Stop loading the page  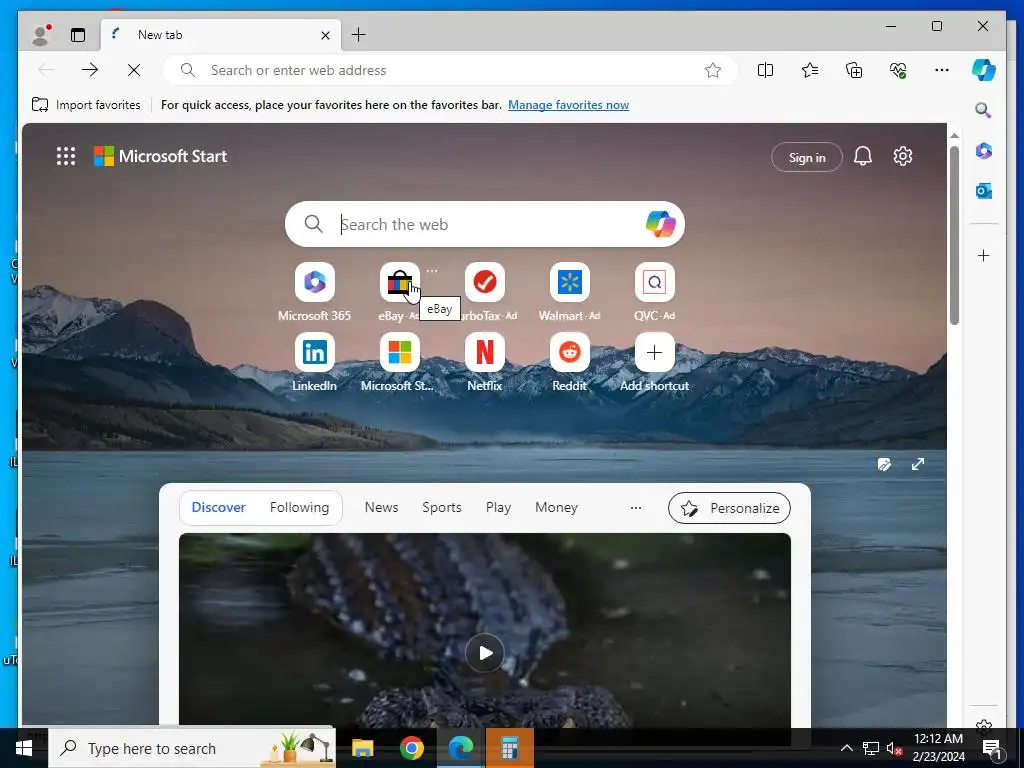pyautogui.click(x=134, y=70)
